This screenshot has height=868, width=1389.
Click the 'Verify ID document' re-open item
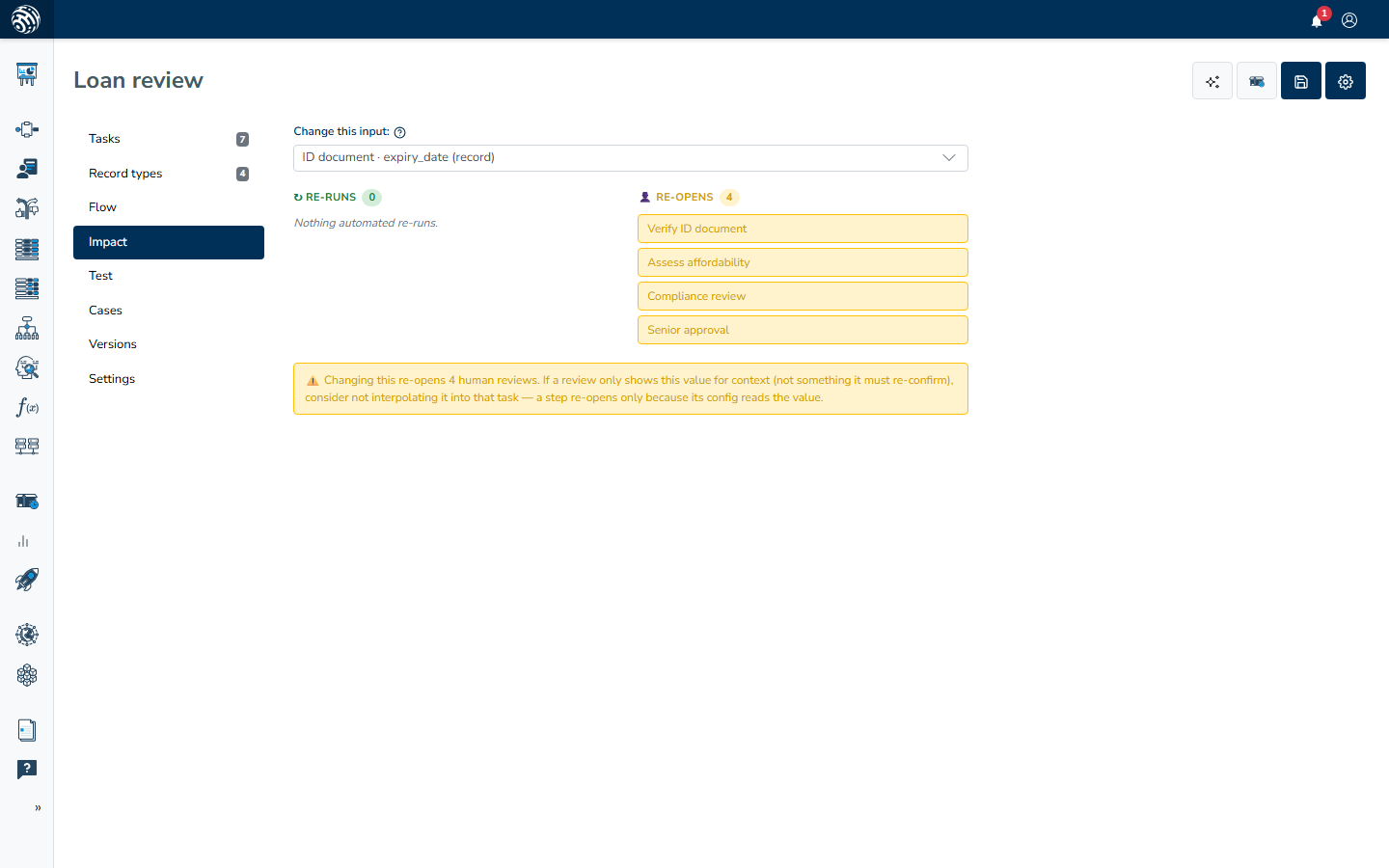pos(803,229)
